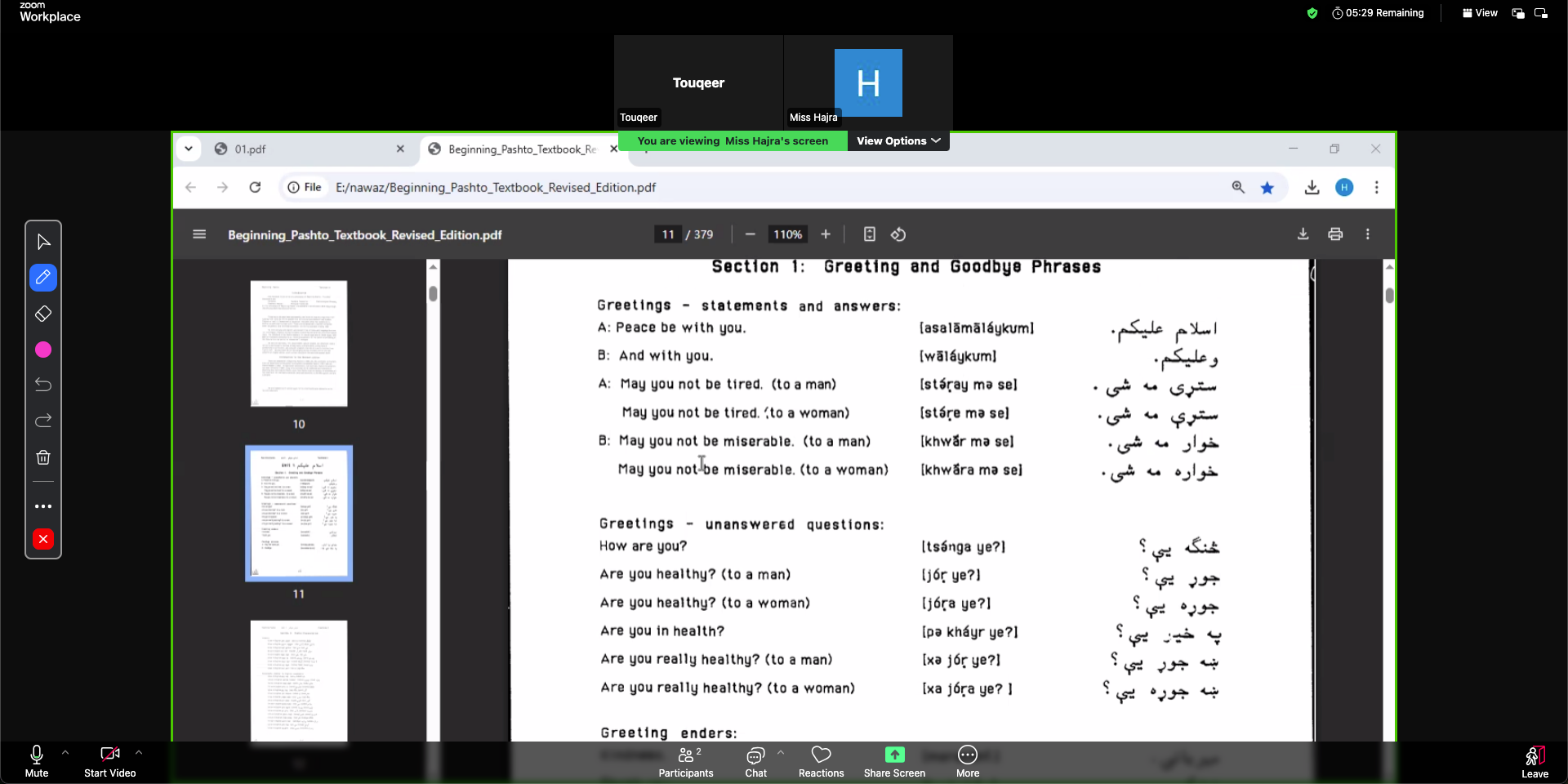Click the Zoom Workplace logo
This screenshot has width=1568, height=784.
click(50, 12)
